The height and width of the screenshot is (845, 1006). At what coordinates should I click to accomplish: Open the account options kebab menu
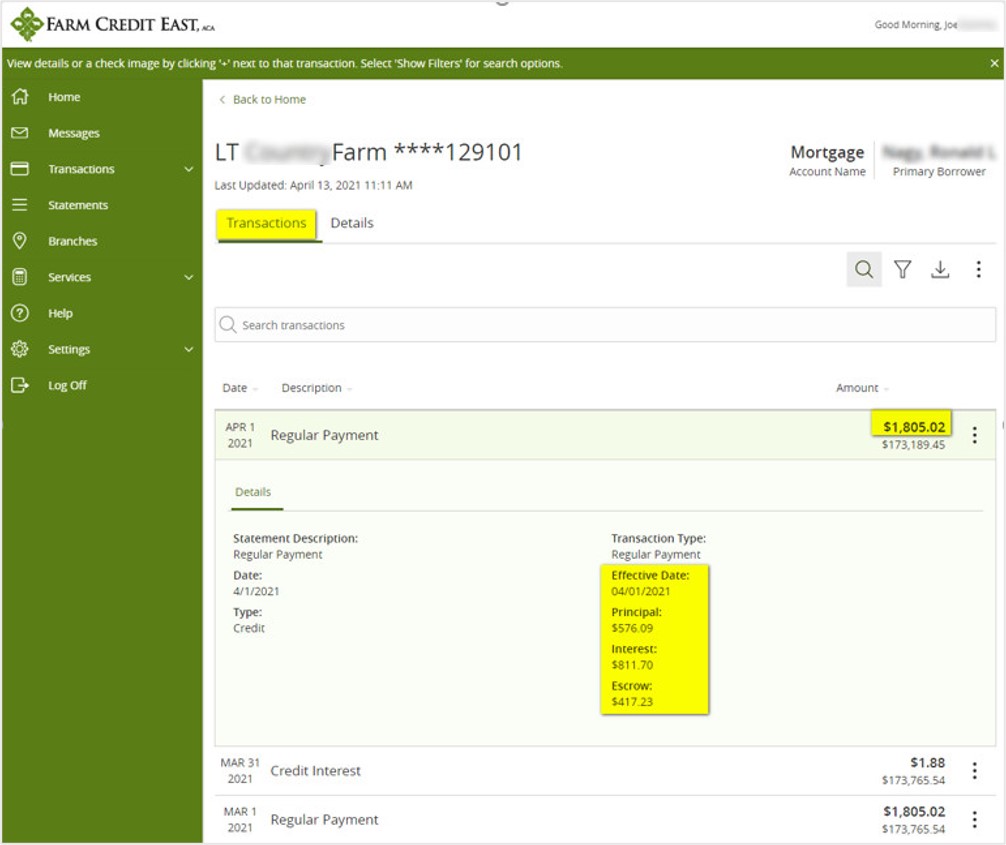pyautogui.click(x=978, y=270)
